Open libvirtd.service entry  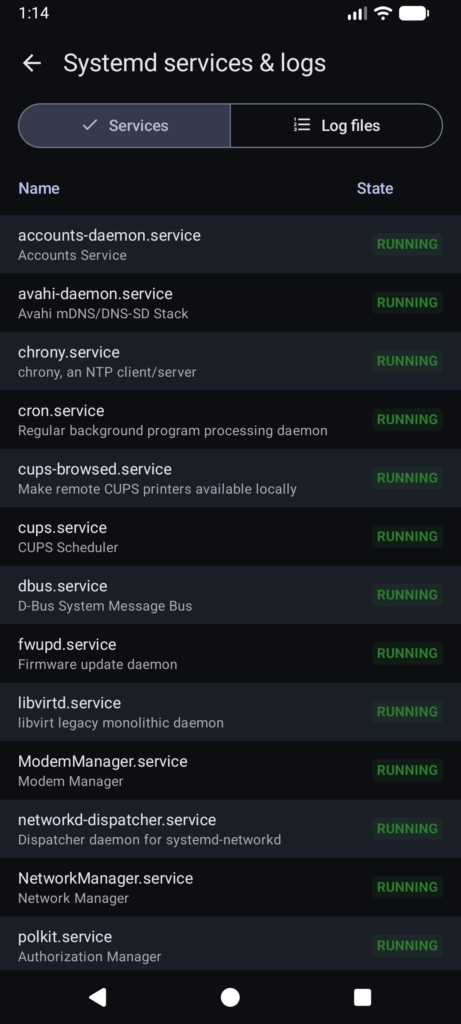coord(230,712)
